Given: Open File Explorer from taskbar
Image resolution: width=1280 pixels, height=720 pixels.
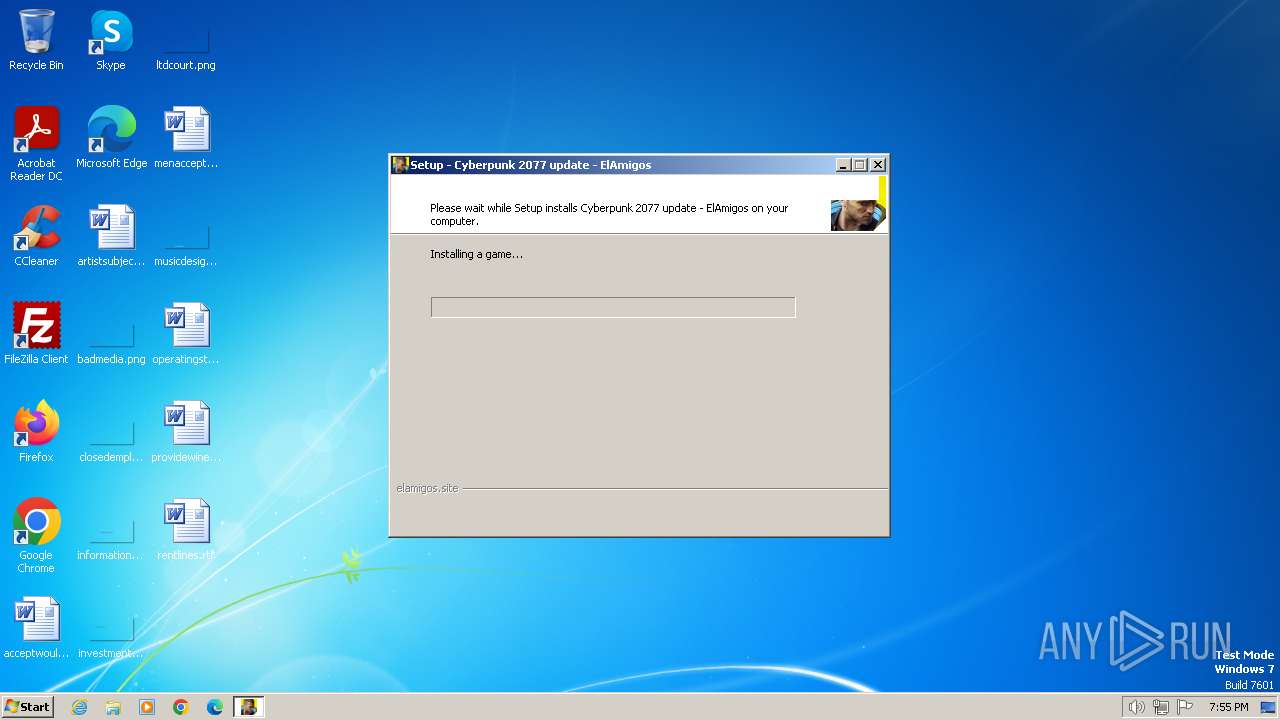Looking at the screenshot, I should [x=113, y=707].
